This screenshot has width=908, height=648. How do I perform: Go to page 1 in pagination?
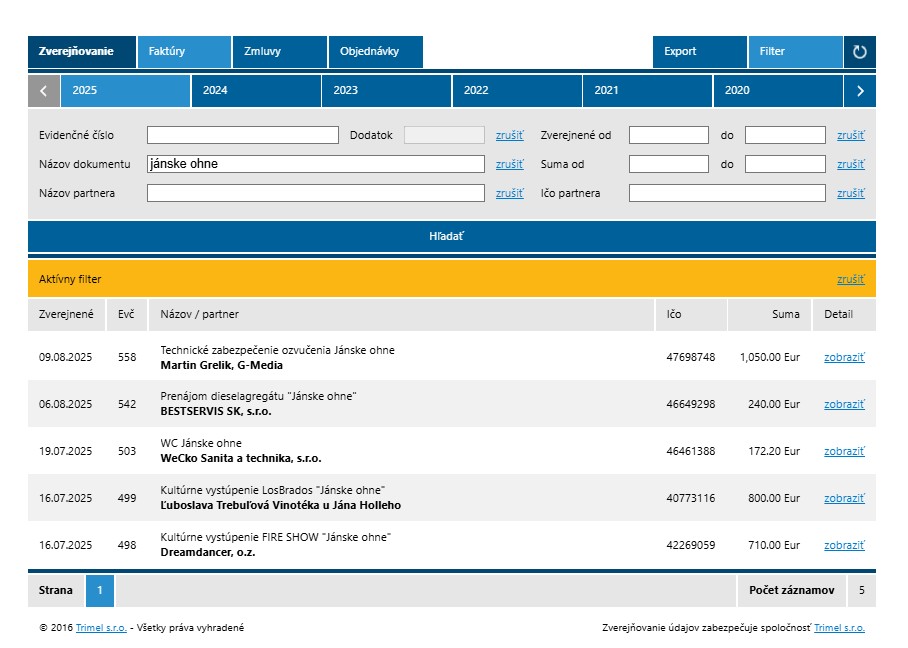point(100,591)
